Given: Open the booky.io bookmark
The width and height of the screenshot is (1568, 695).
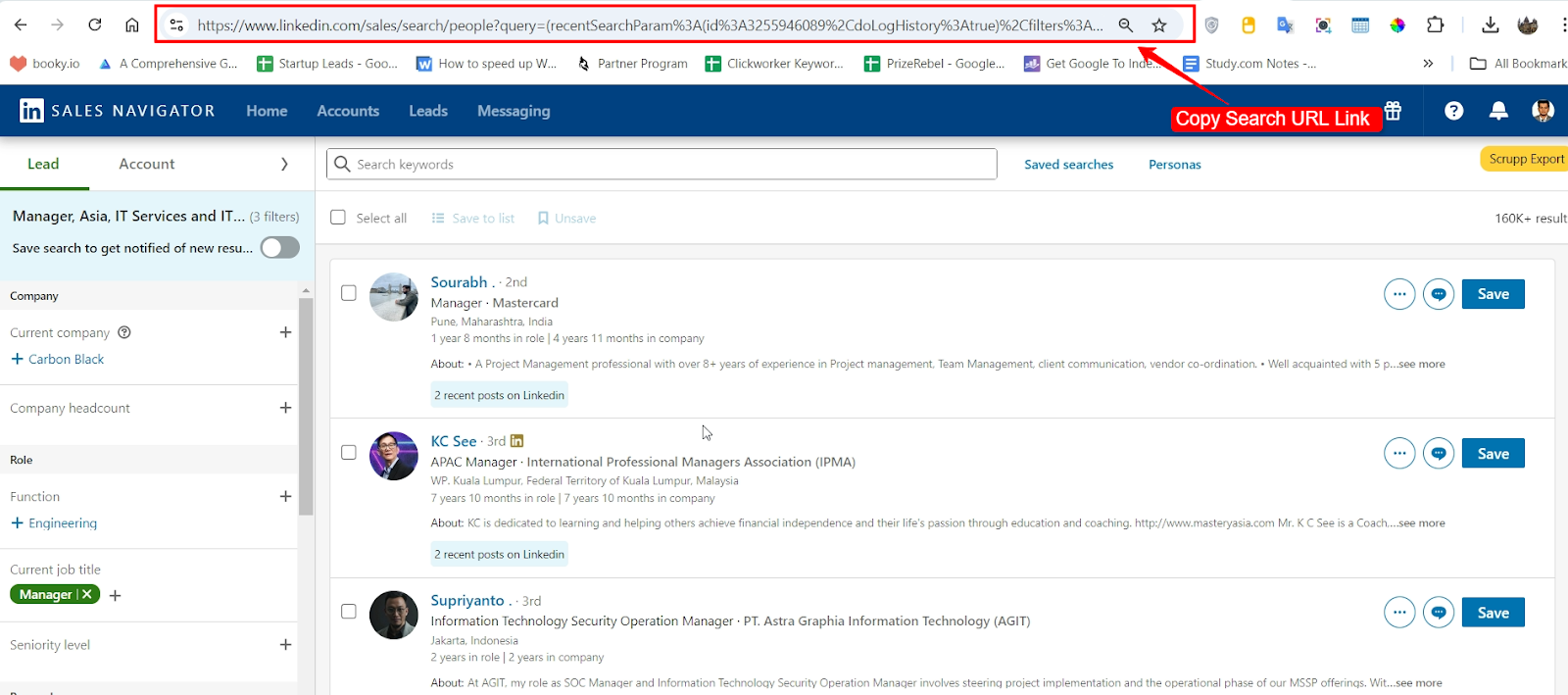Looking at the screenshot, I should click(44, 64).
